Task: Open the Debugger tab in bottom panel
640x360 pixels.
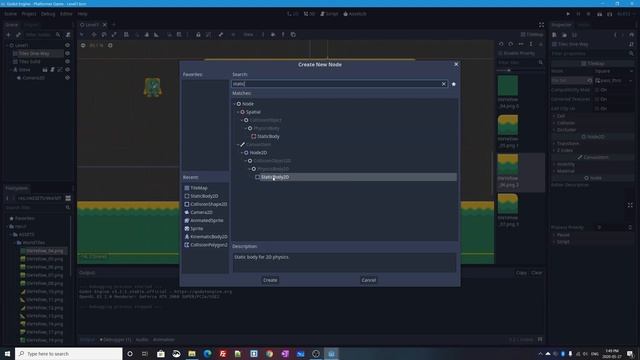Action: coord(116,340)
